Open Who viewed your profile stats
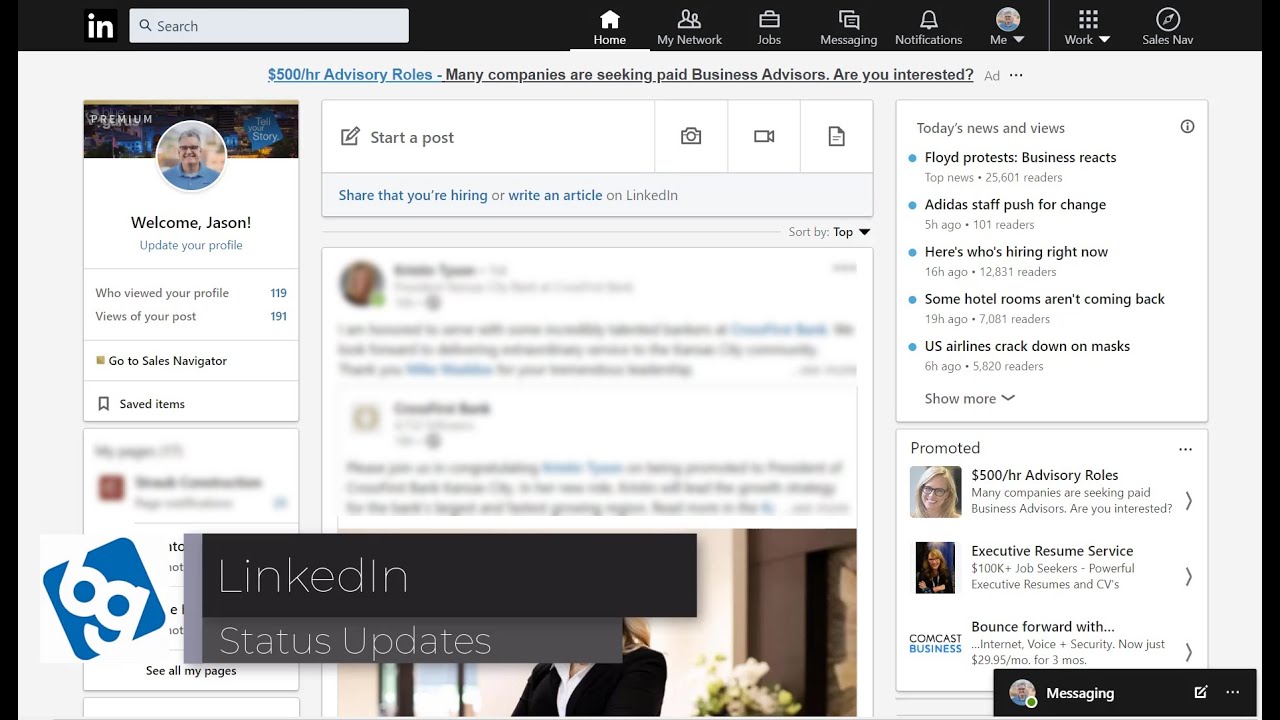Screen dimensions: 1280x720 [x=191, y=293]
